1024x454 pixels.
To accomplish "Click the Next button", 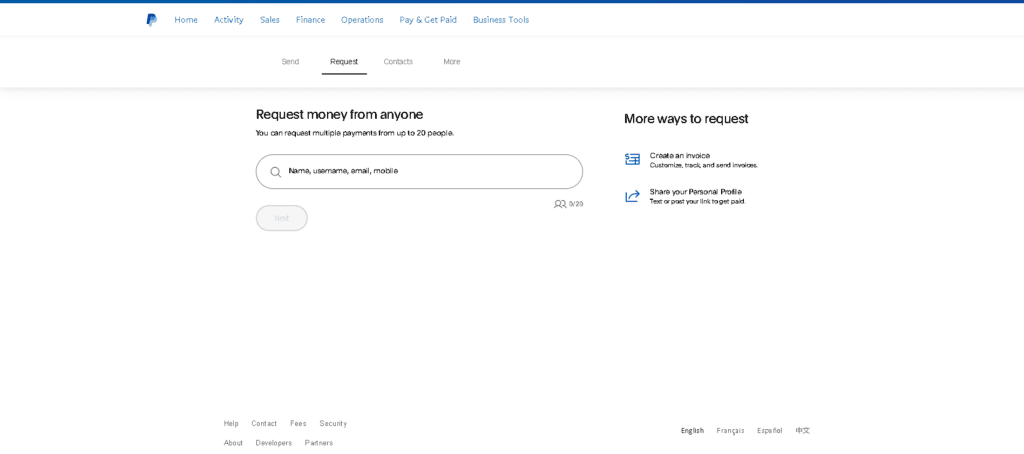I will [281, 218].
